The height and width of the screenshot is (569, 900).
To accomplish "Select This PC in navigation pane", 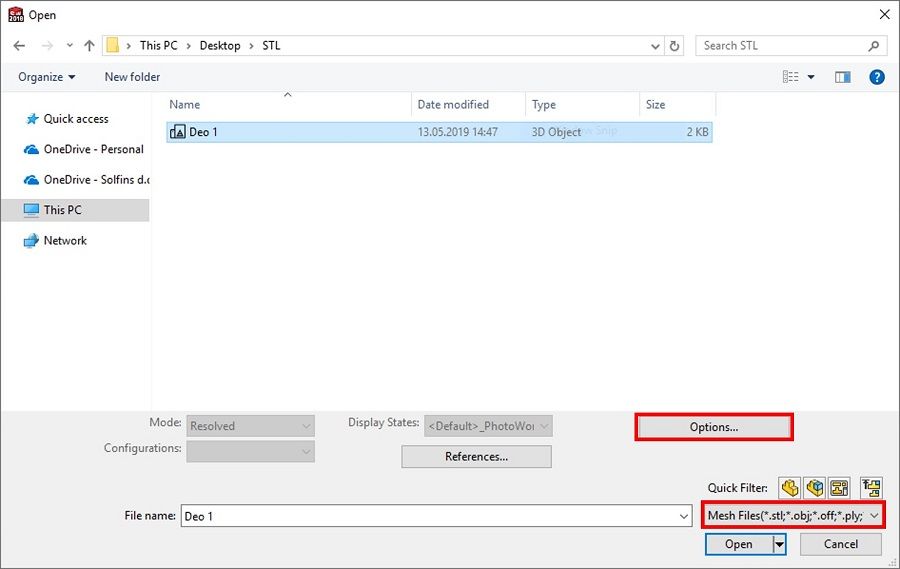I will [x=62, y=210].
